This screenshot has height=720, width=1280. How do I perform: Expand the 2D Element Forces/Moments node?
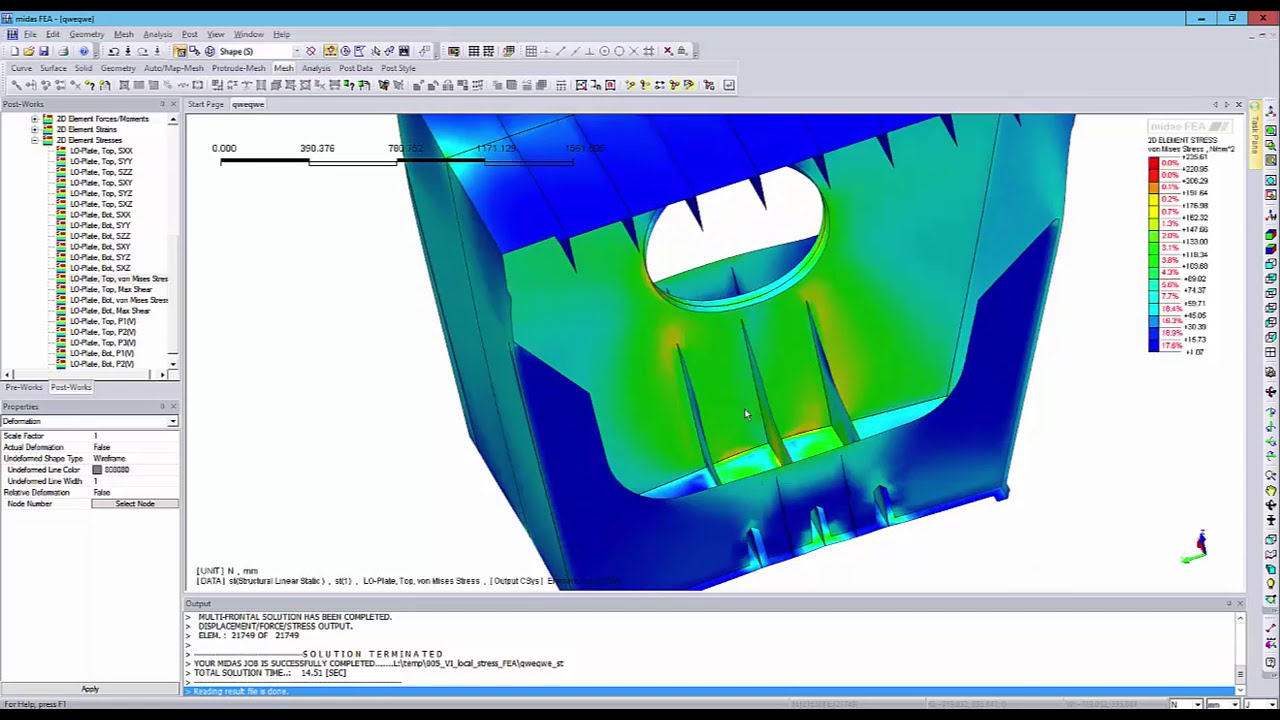pyautogui.click(x=35, y=119)
